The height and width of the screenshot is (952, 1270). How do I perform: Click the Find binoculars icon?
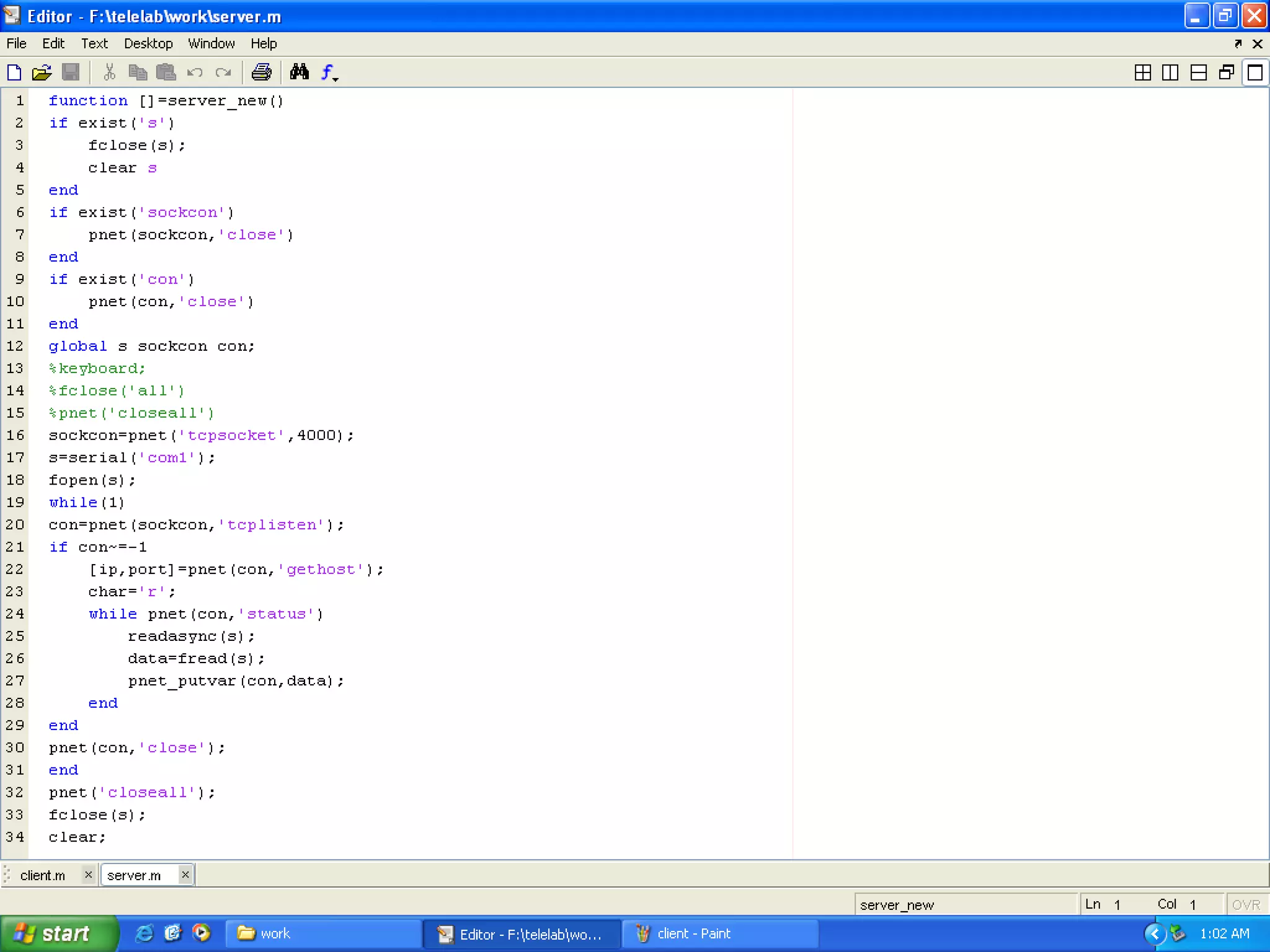click(x=300, y=73)
